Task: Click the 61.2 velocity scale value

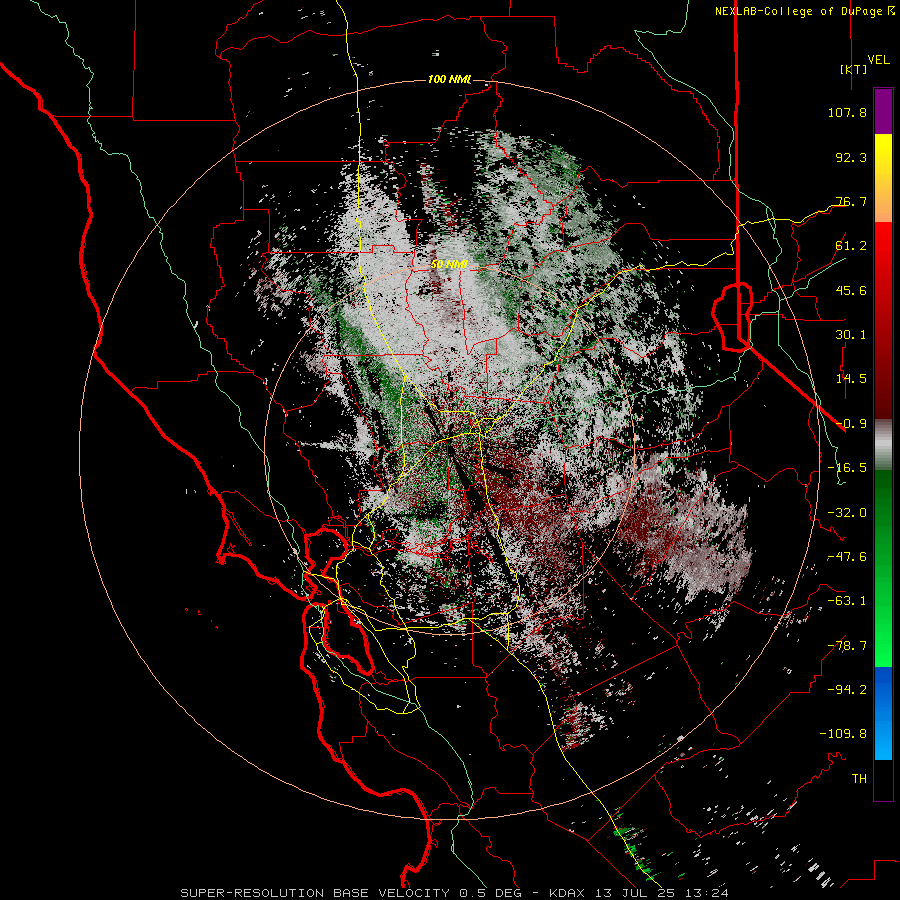Action: click(x=851, y=246)
